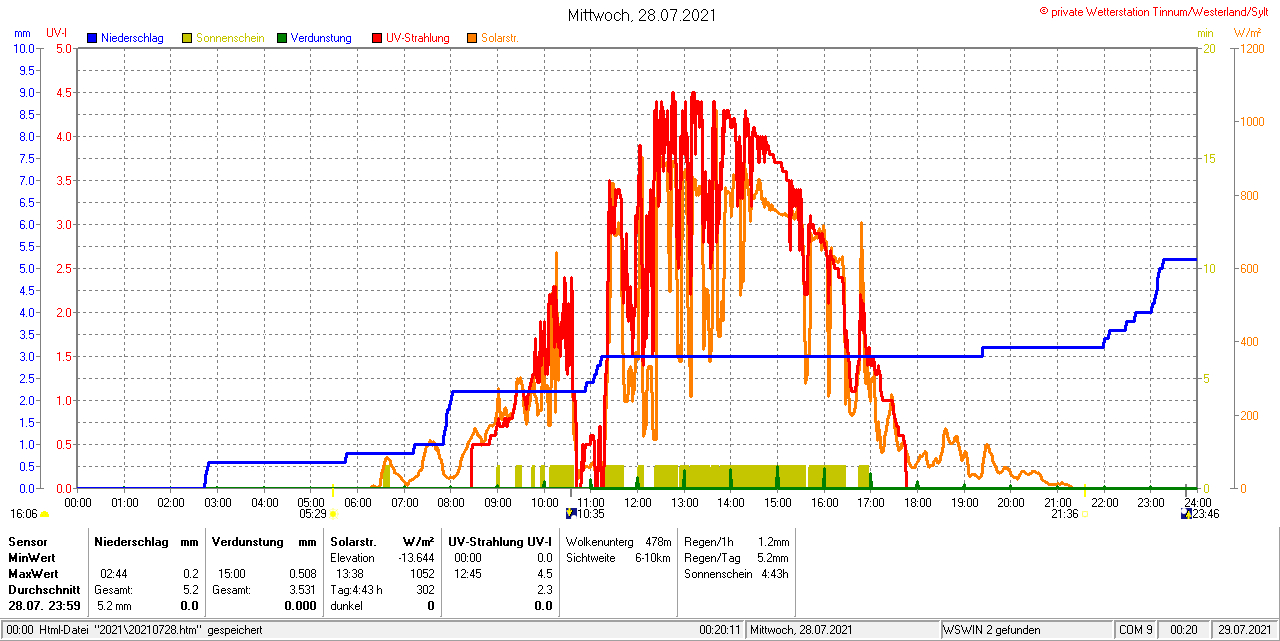Select the UV-Strahlung legend label
This screenshot has width=1280, height=641.
[x=418, y=38]
